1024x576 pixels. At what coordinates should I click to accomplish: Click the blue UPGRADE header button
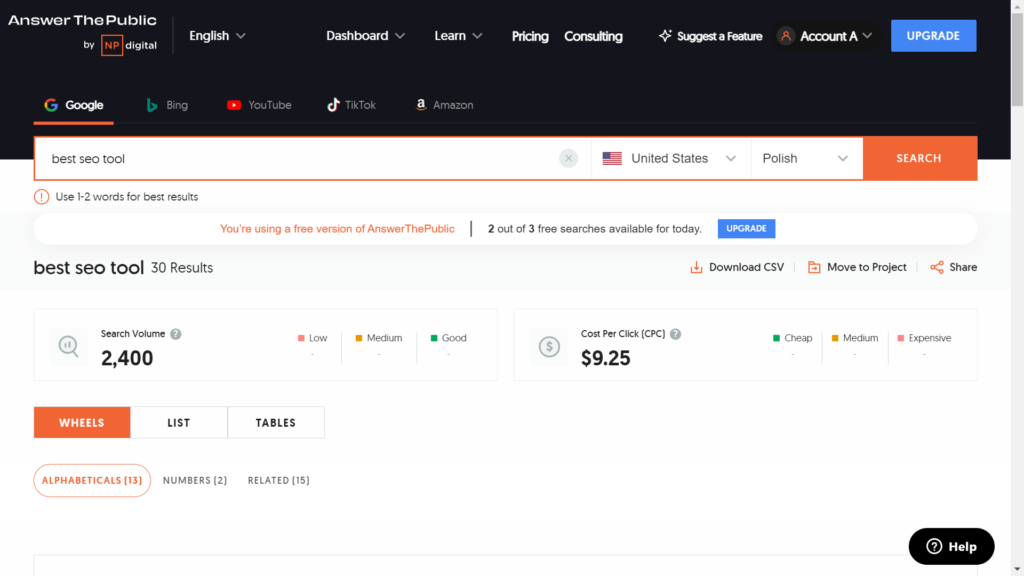coord(933,36)
